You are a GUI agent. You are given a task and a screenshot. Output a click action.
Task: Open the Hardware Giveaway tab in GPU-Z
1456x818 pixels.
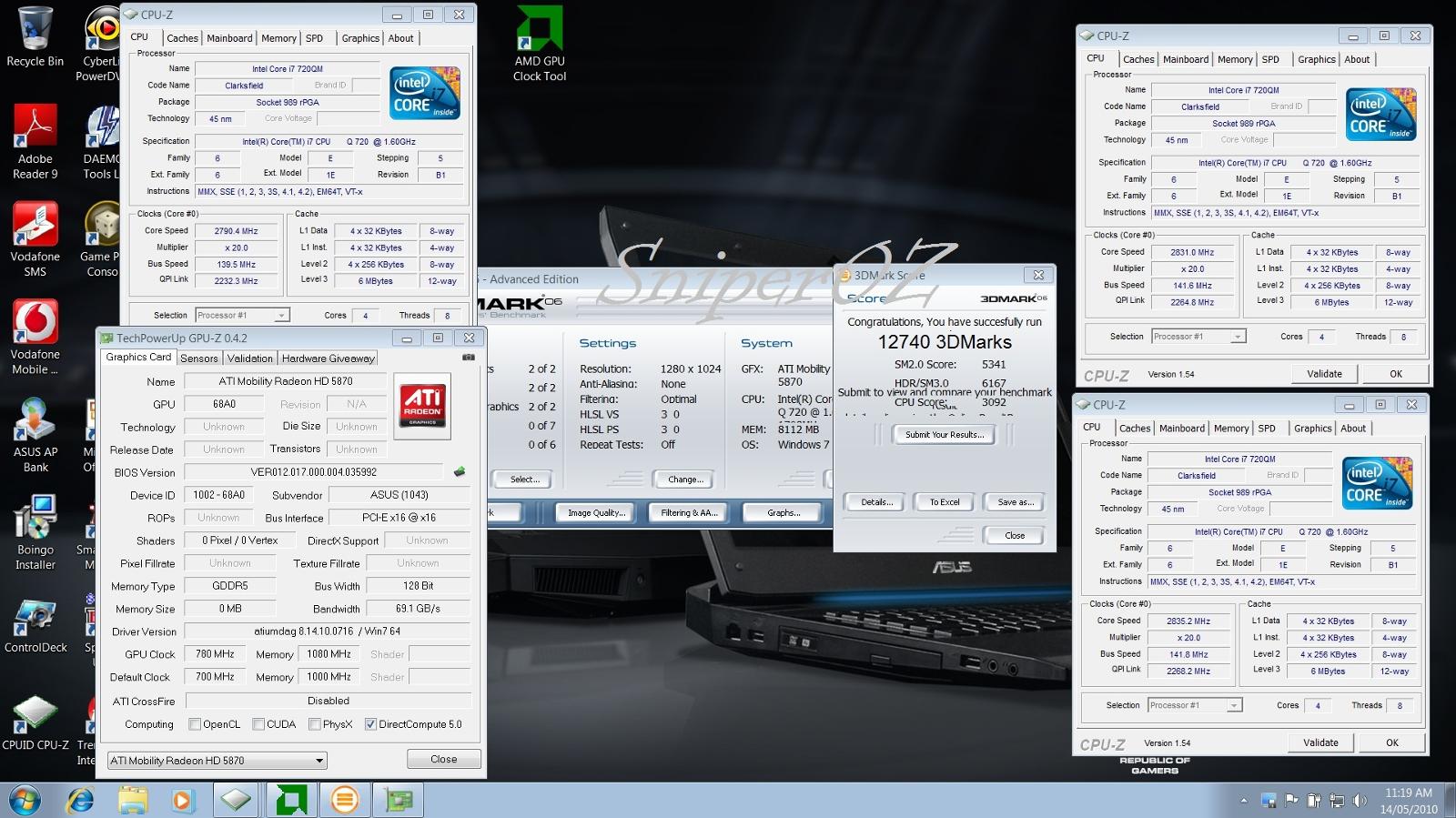click(329, 359)
